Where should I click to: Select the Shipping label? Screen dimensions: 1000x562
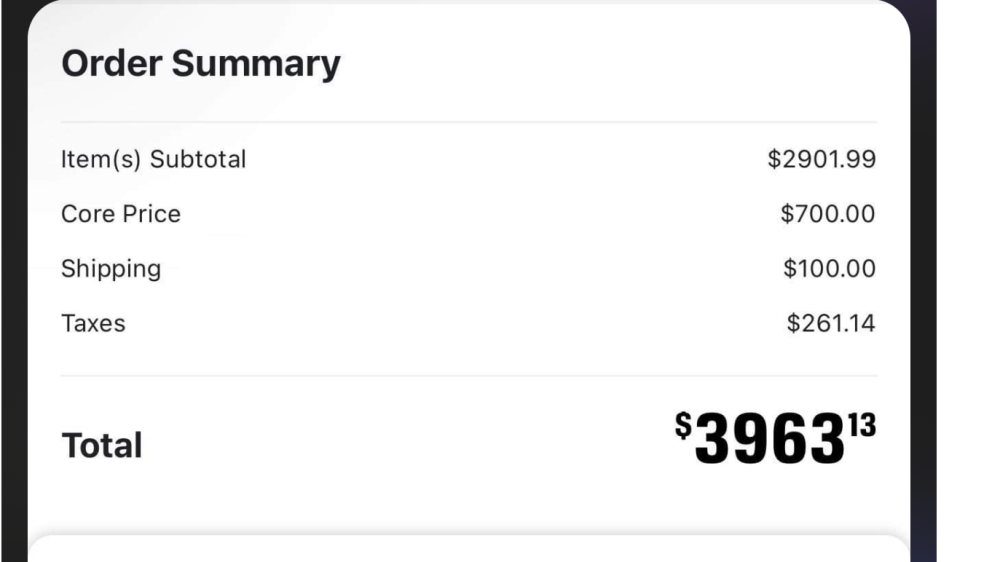coord(111,269)
